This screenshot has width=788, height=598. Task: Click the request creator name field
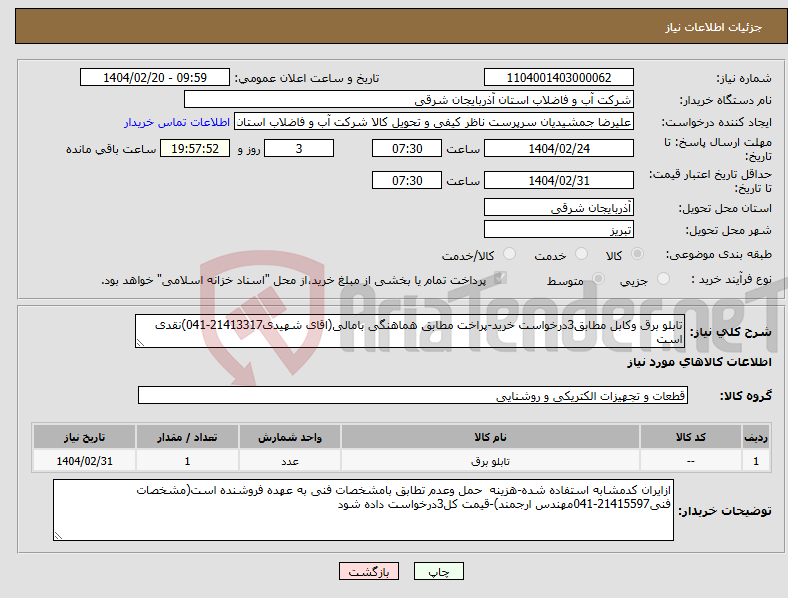point(434,122)
